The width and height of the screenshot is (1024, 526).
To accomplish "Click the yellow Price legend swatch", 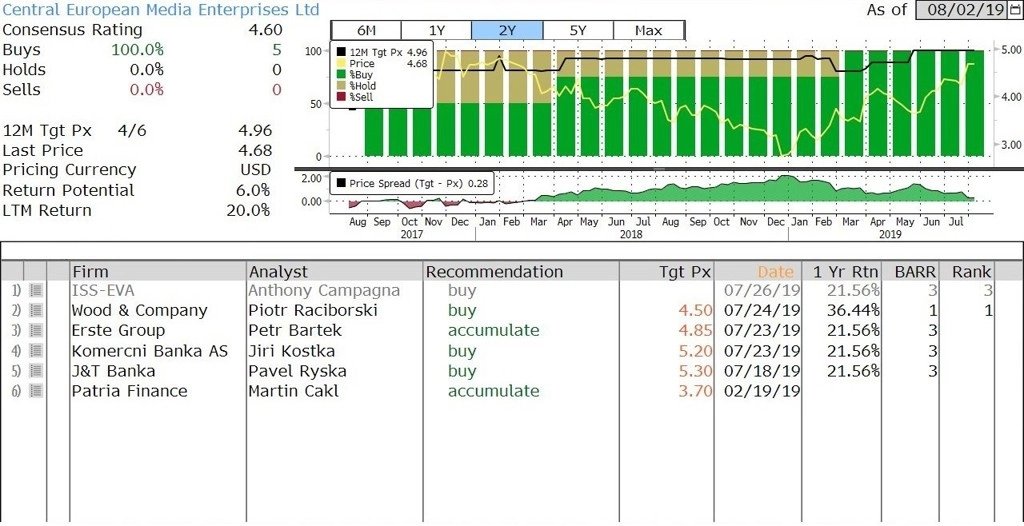I will pos(341,63).
